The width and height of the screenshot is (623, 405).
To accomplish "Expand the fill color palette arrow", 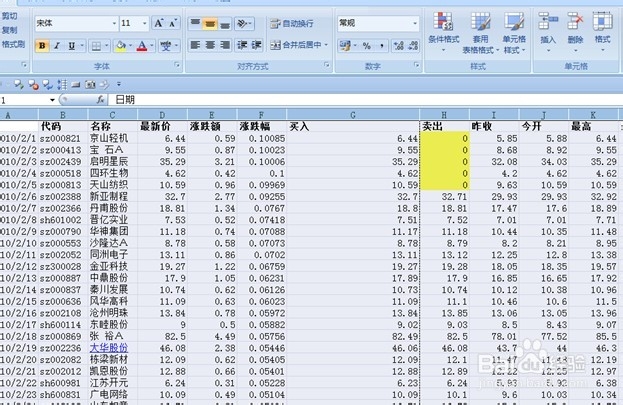I will click(130, 46).
